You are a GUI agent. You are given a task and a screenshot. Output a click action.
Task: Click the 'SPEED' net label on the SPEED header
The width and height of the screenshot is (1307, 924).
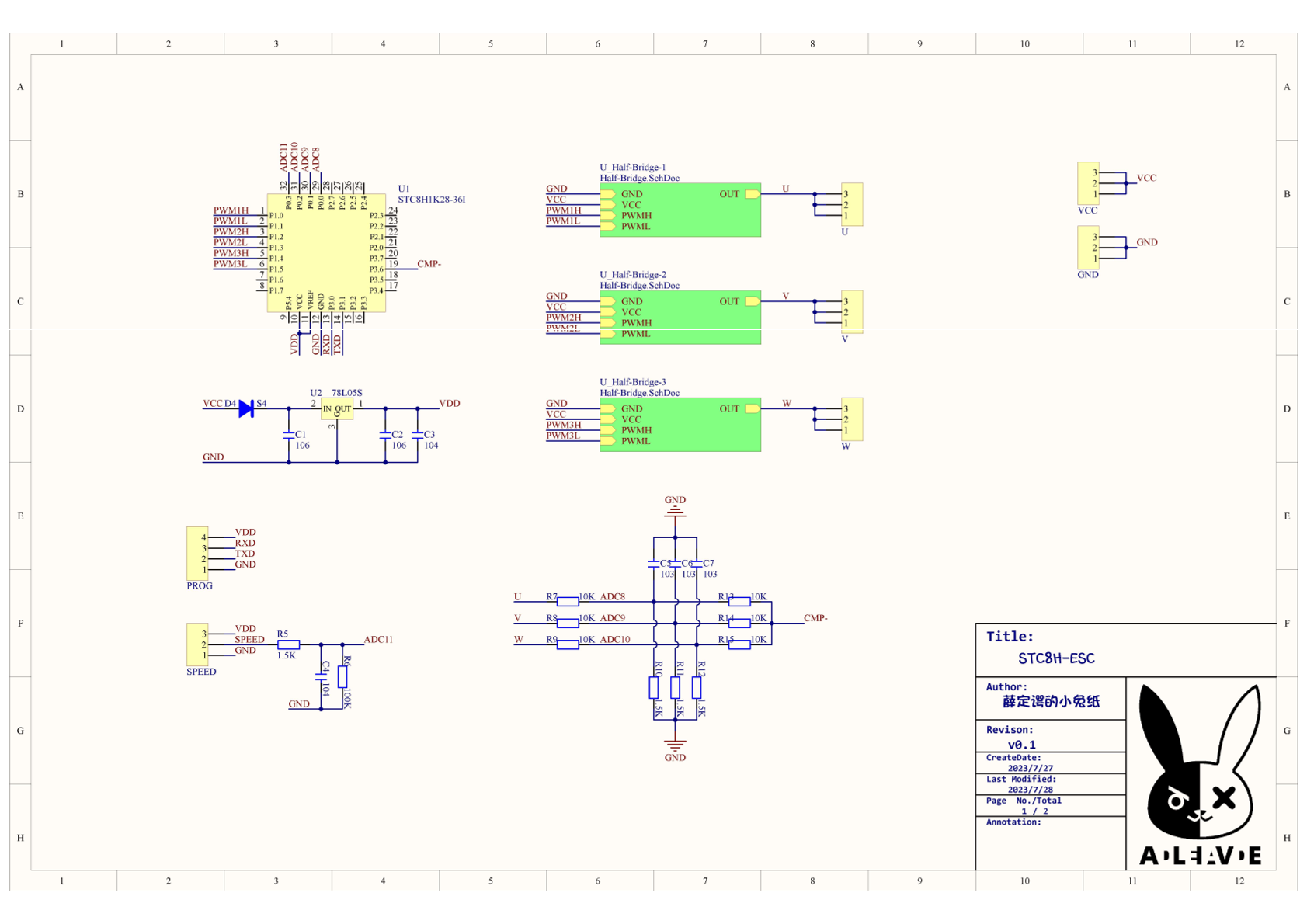click(x=249, y=640)
